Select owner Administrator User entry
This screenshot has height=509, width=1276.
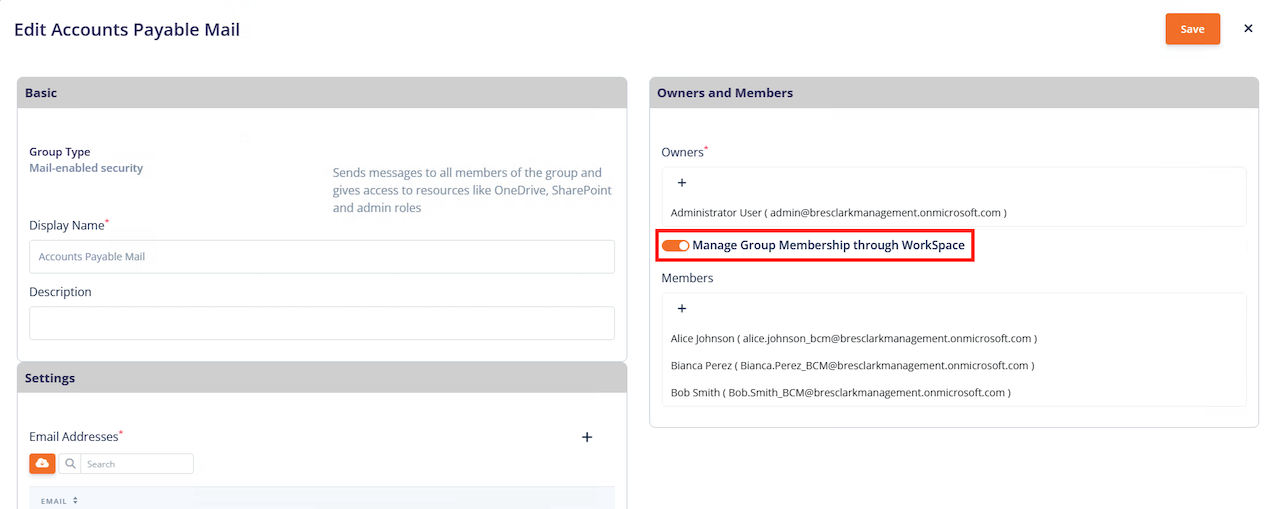[838, 213]
